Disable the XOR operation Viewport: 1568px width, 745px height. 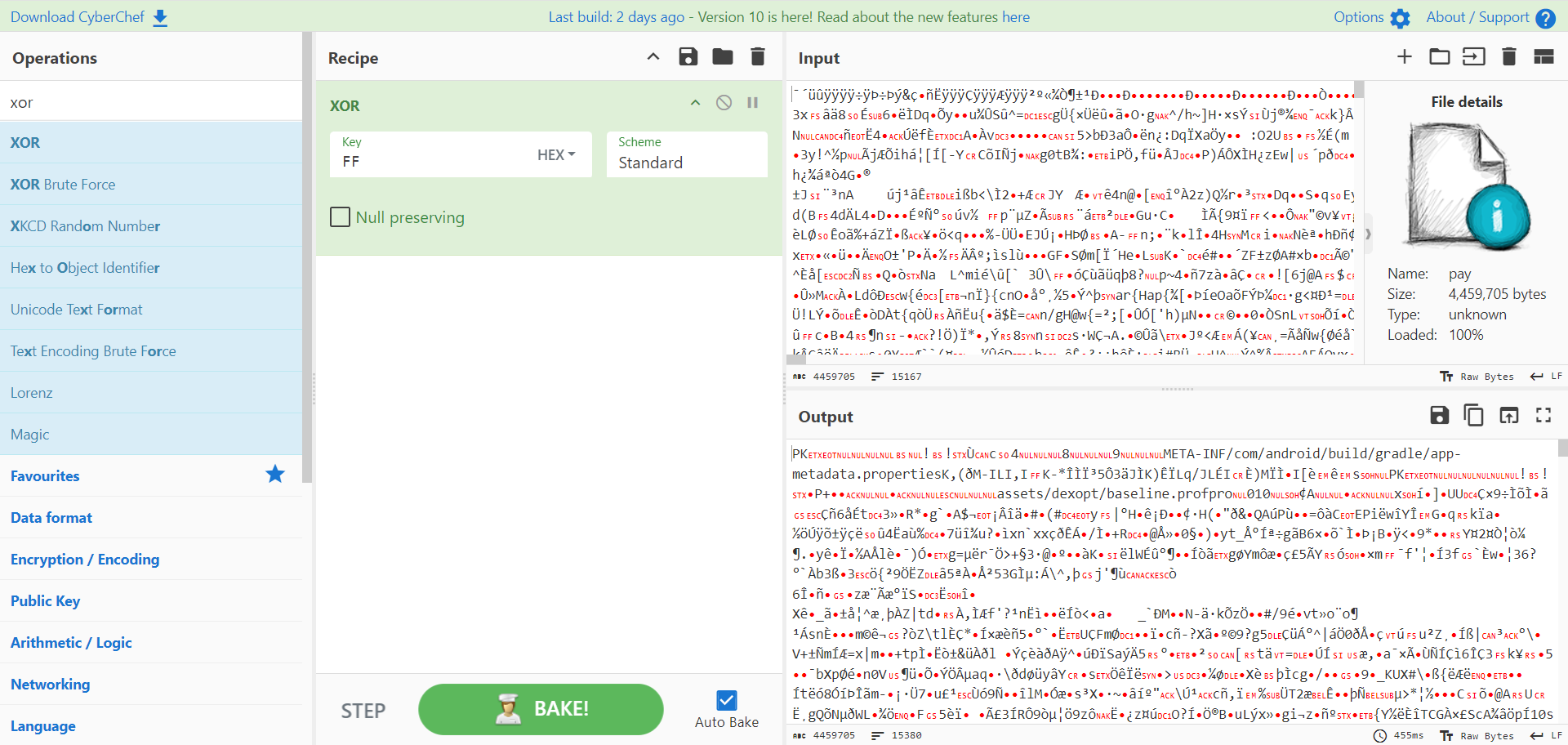724,103
